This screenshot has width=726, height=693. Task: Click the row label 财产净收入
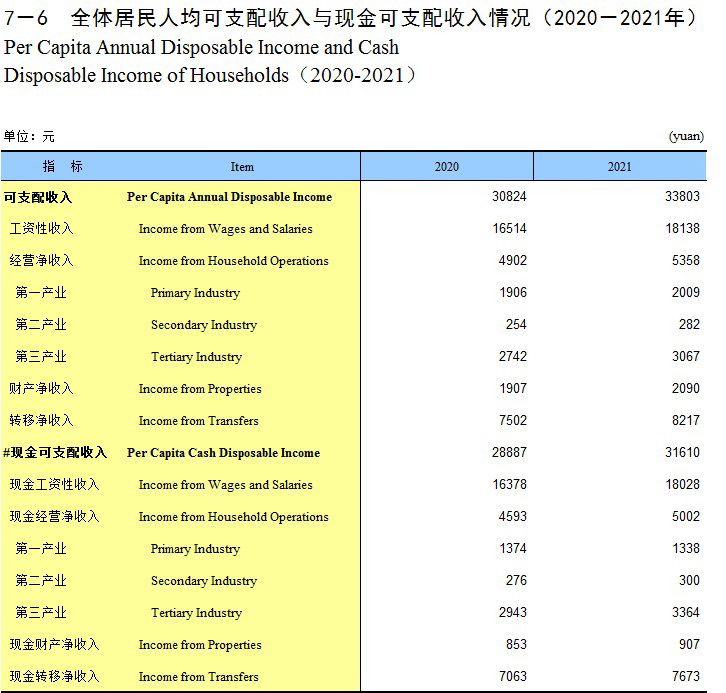pos(41,388)
